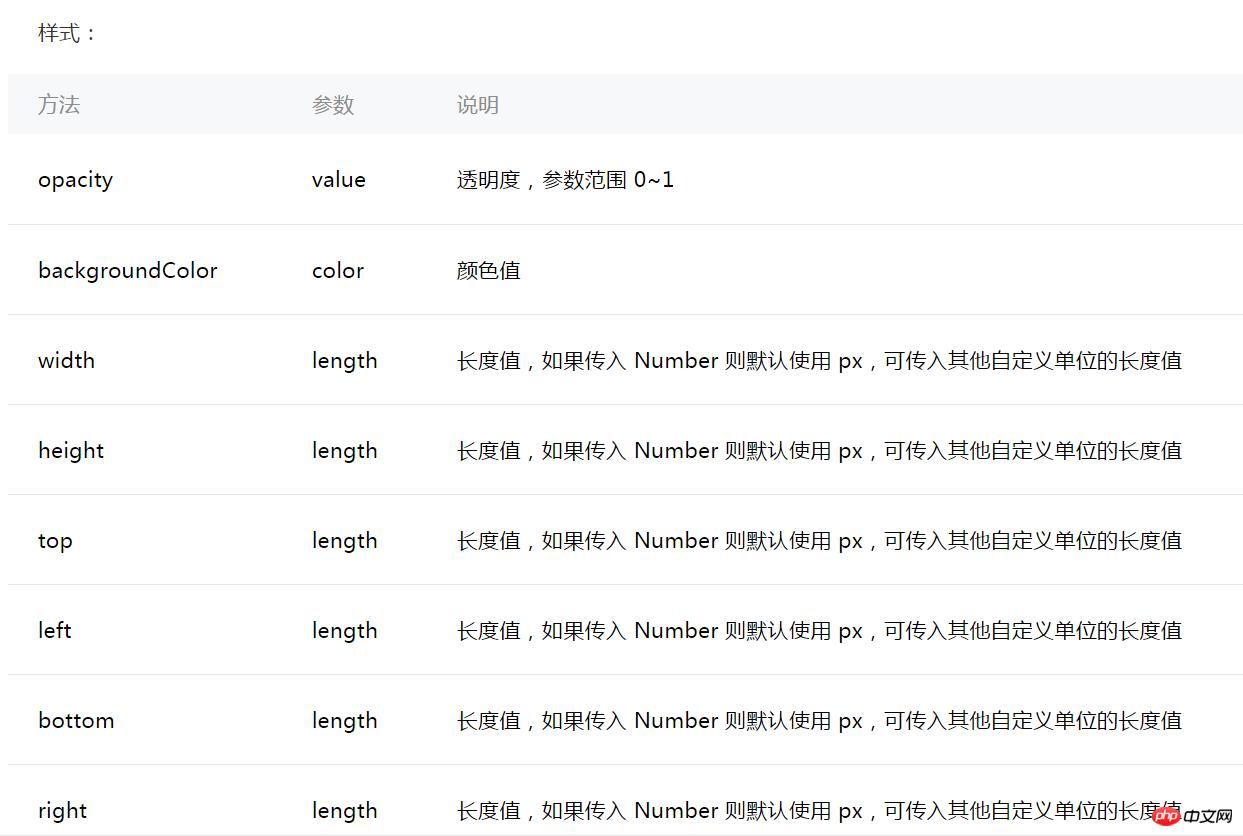The width and height of the screenshot is (1243, 836).
Task: Select the opacity method name
Action: (75, 180)
